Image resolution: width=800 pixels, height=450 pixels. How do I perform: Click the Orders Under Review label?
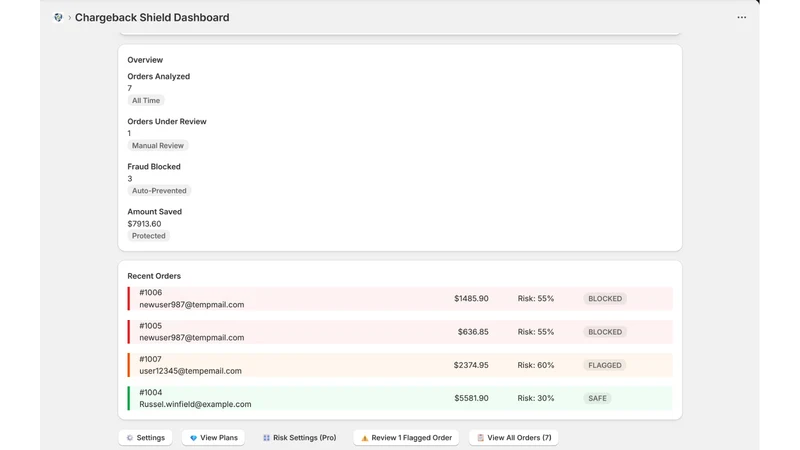tap(167, 121)
